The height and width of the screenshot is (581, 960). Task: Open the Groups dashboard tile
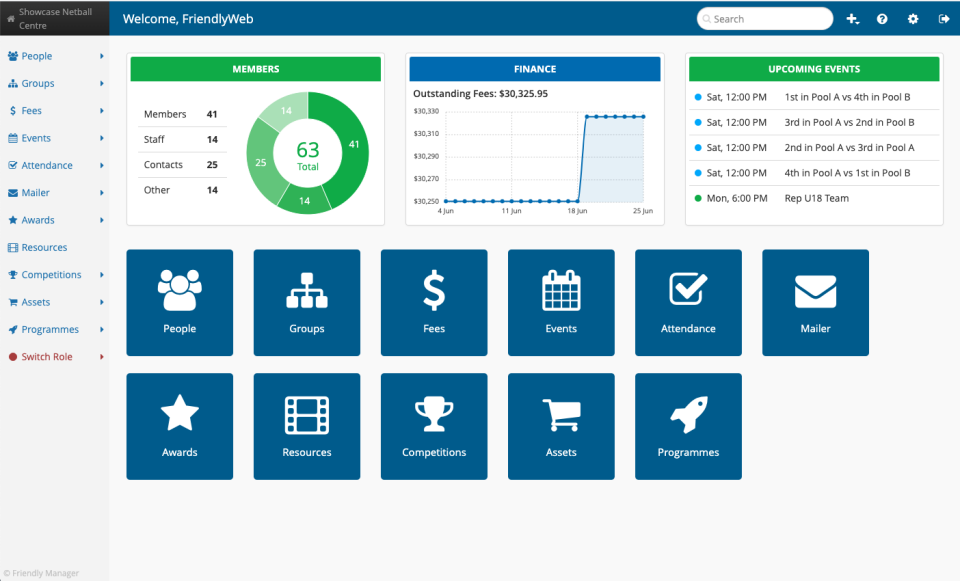click(x=306, y=303)
